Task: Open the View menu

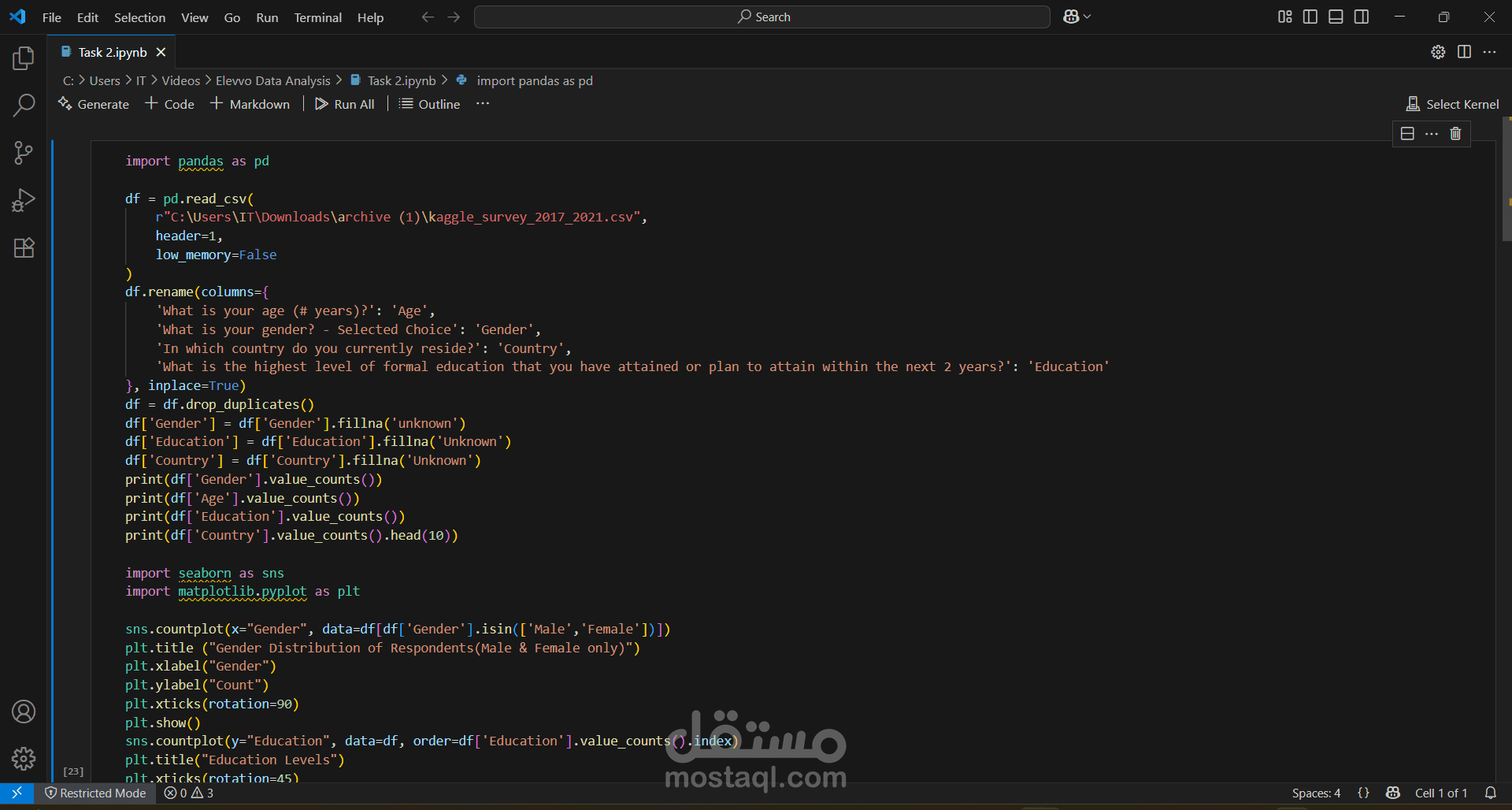Action: tap(195, 17)
